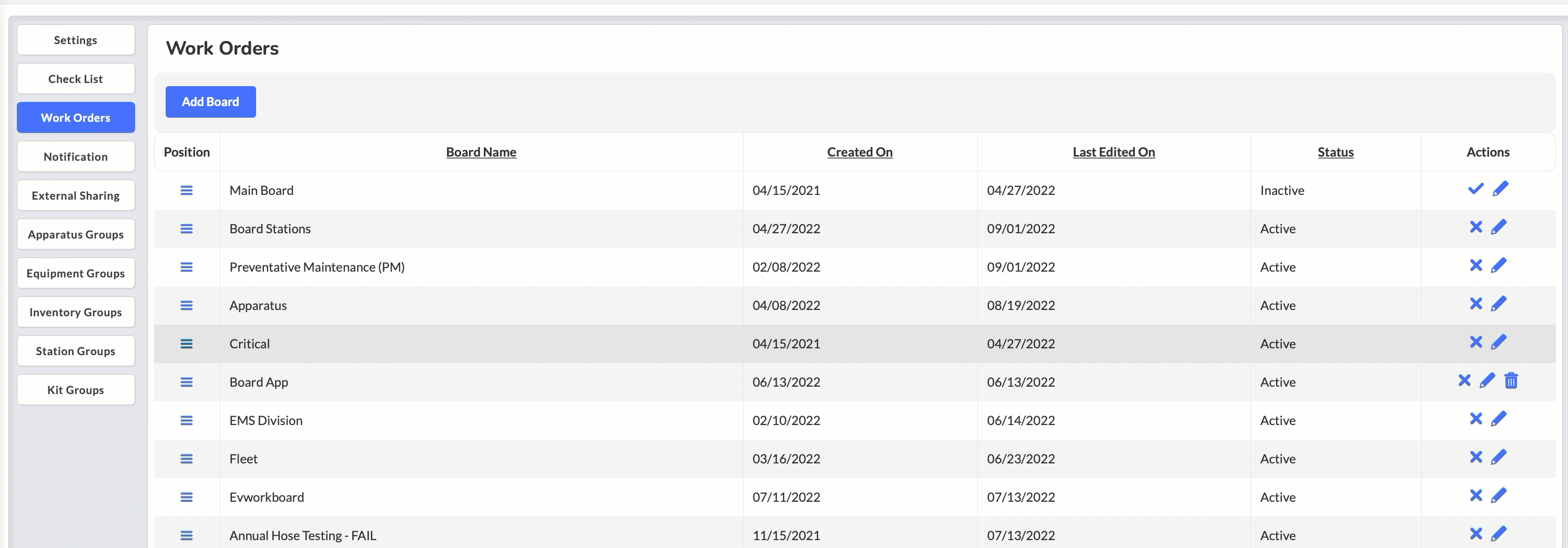
Task: Edit Apparatus board with pencil icon
Action: click(1499, 304)
